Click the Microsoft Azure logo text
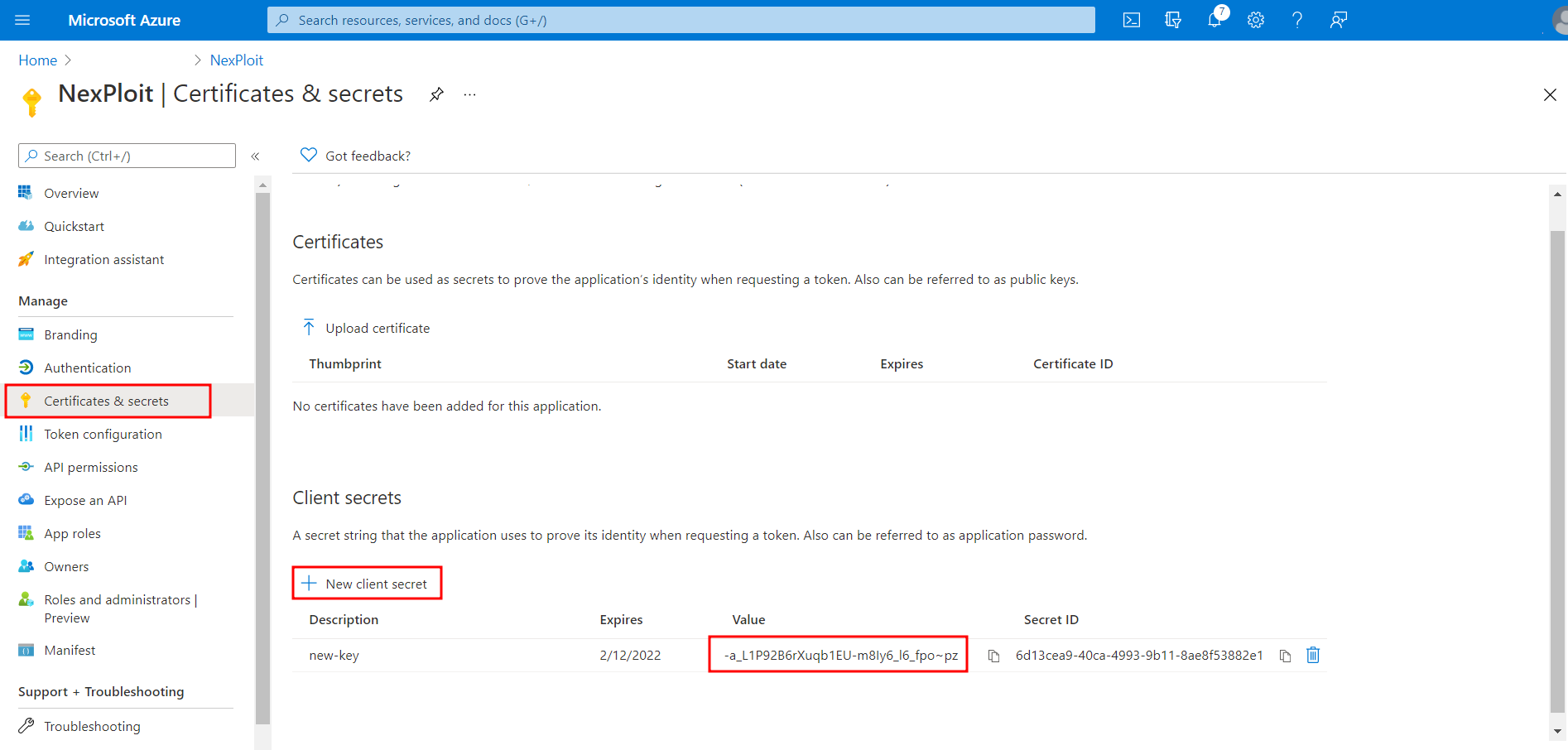1568x750 pixels. (x=124, y=20)
